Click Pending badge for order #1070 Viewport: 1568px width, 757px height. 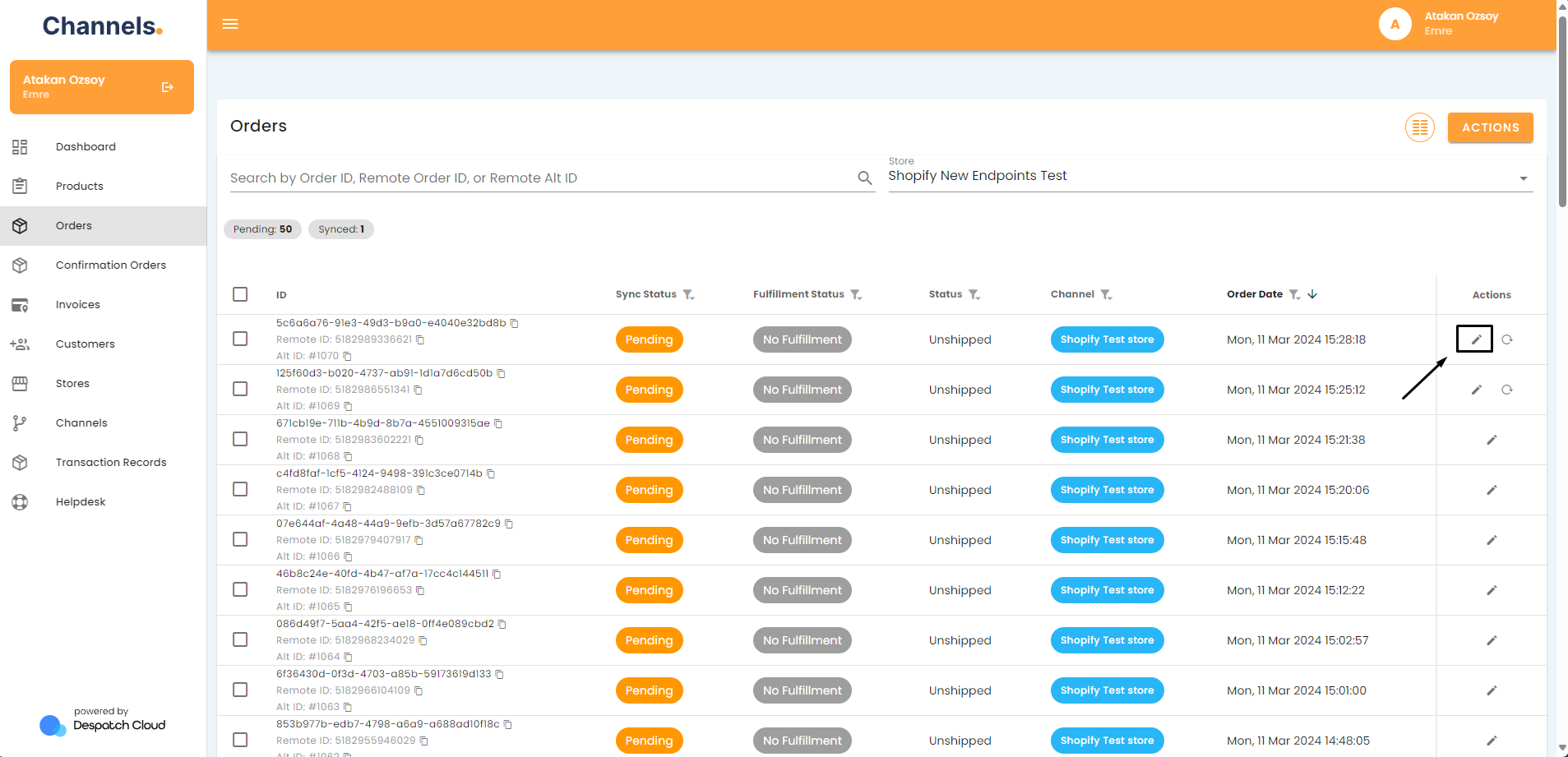click(x=649, y=339)
